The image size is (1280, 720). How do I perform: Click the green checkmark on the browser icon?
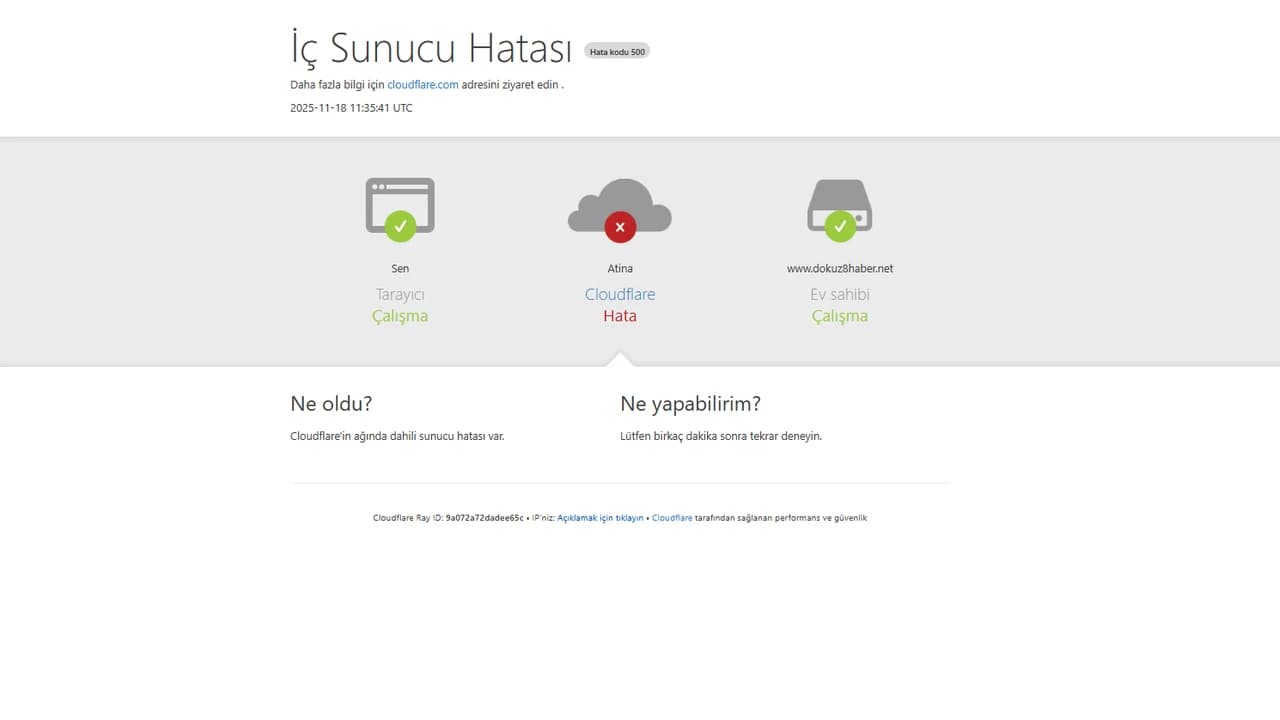tap(400, 225)
